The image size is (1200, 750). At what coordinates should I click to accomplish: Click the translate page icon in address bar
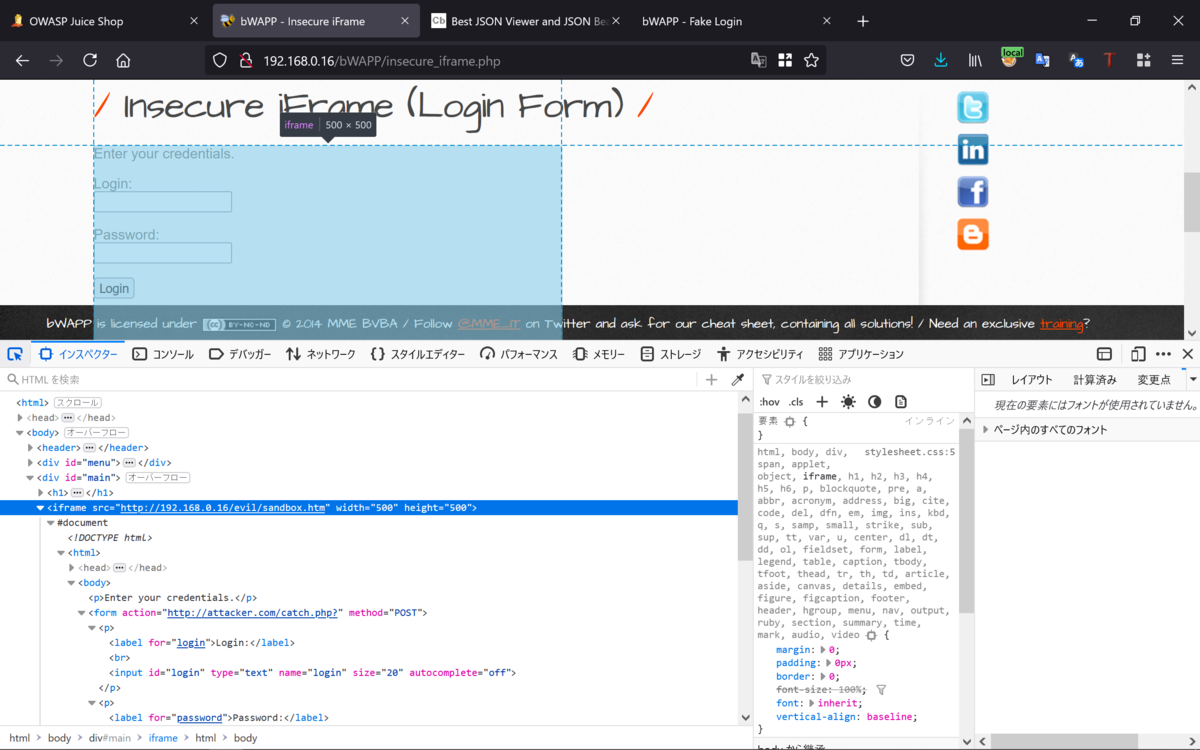(x=759, y=60)
